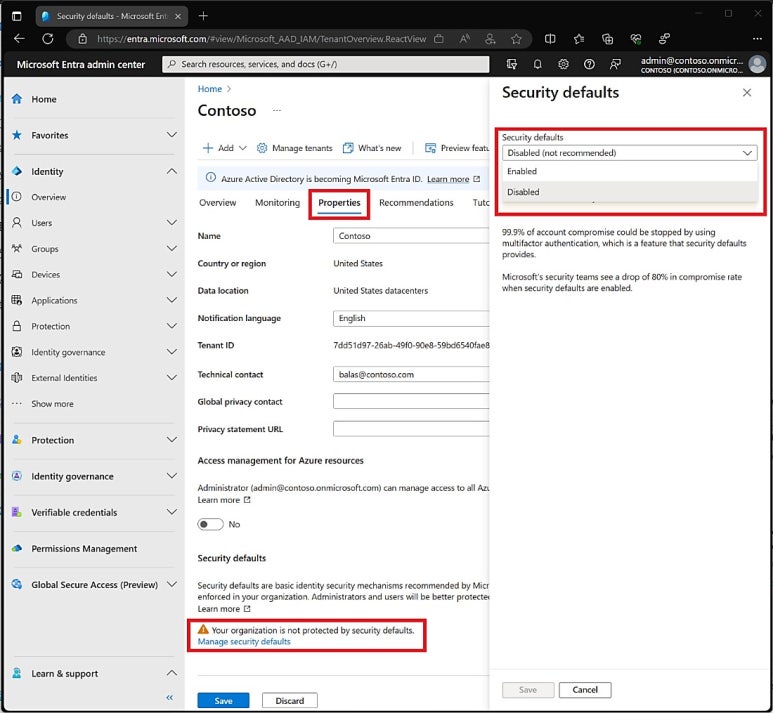
Task: Toggle Access management for Azure resources switch
Action: tap(210, 524)
